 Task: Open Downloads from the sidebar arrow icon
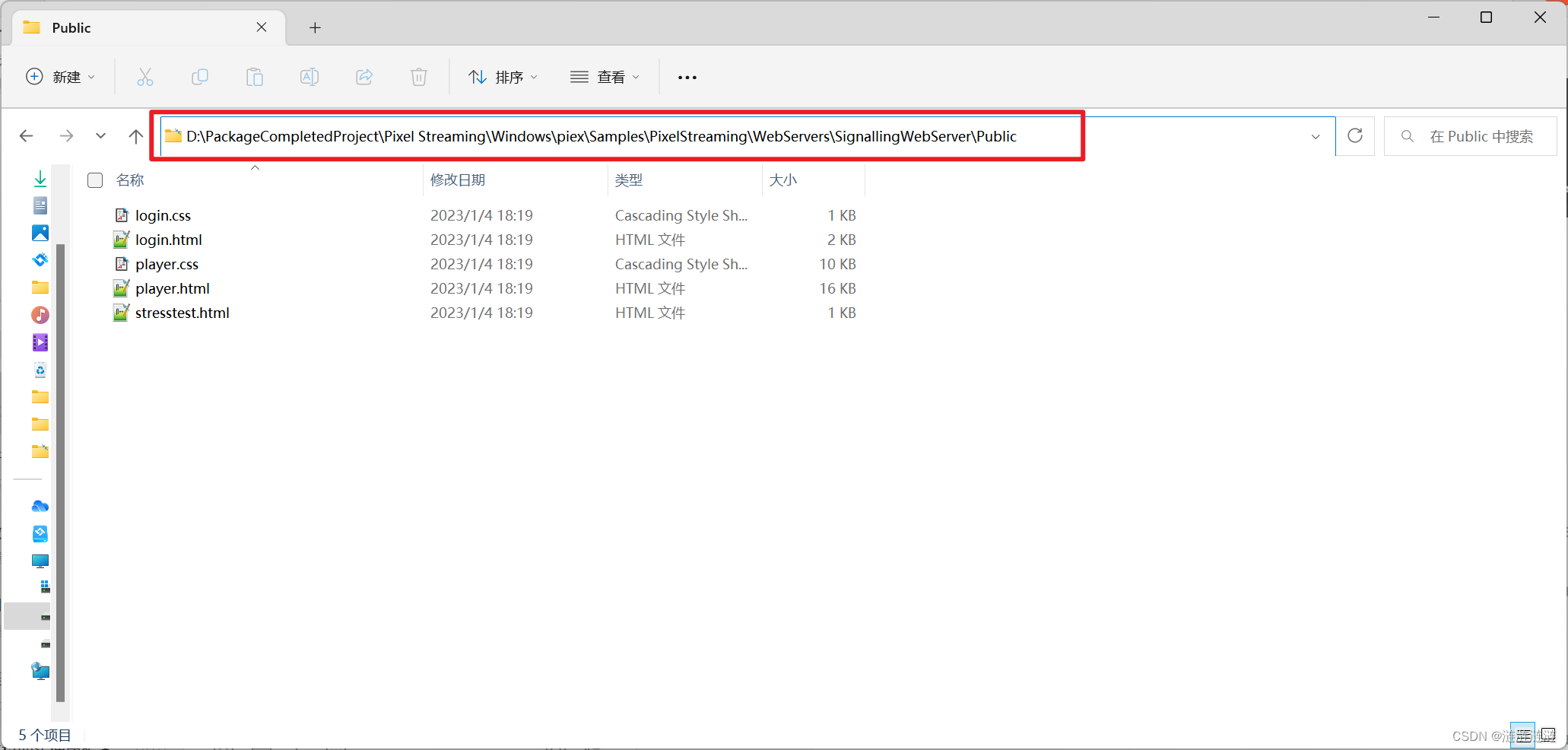(40, 179)
